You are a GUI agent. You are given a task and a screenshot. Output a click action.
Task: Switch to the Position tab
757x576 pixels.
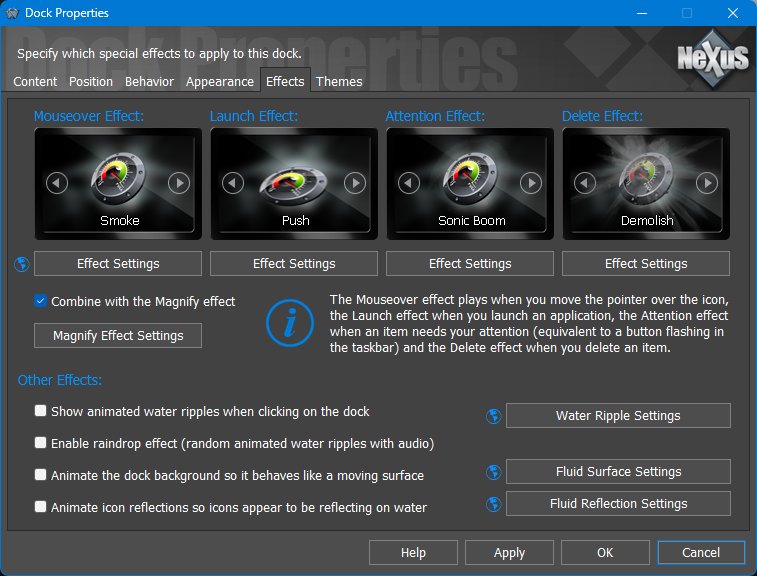click(91, 82)
